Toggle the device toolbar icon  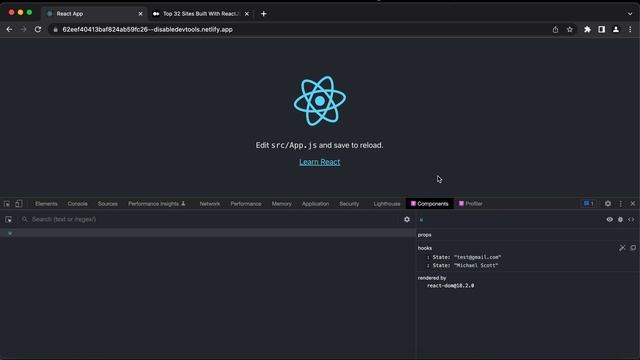(x=19, y=204)
